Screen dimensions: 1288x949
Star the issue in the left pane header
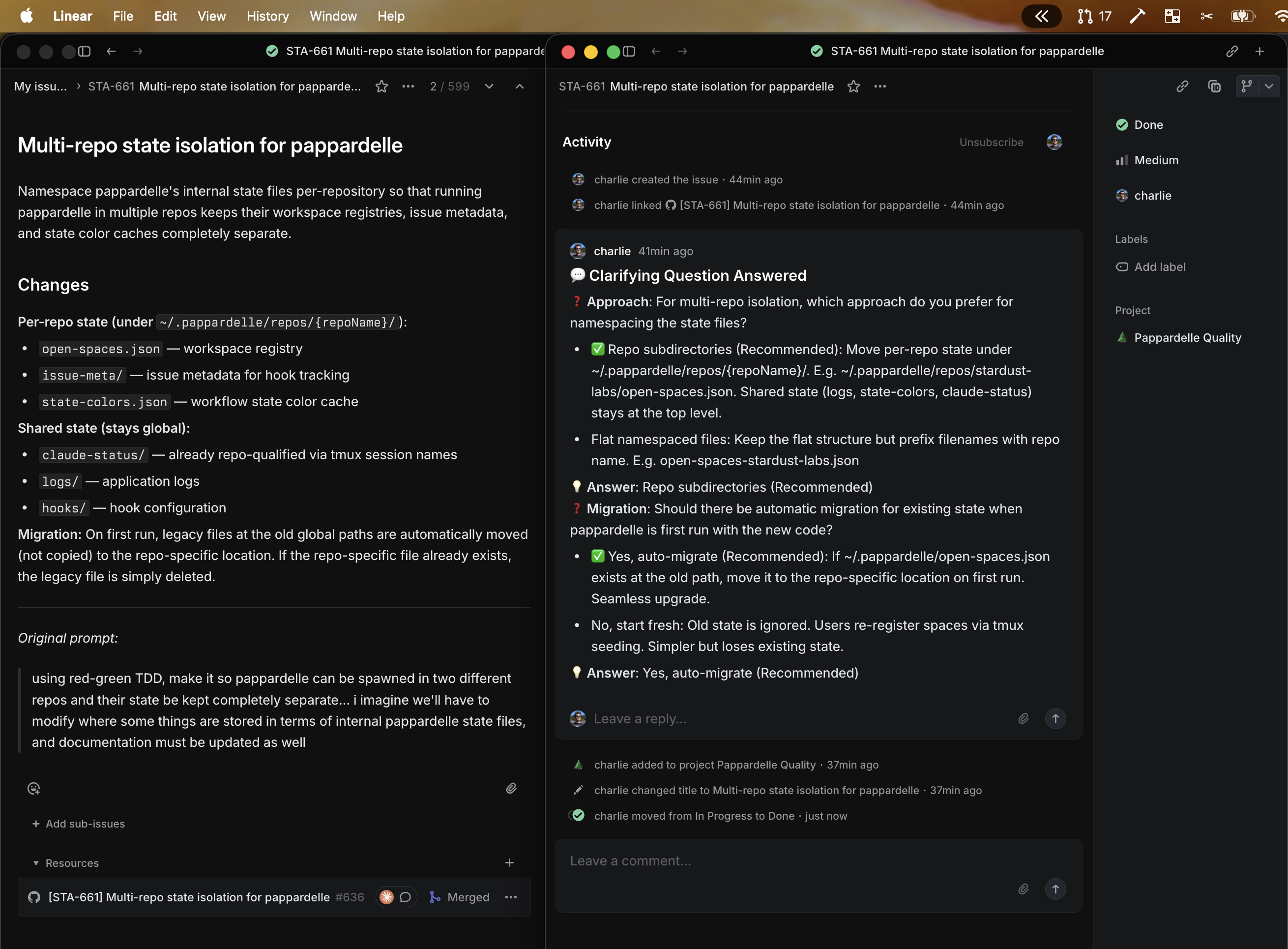[381, 87]
